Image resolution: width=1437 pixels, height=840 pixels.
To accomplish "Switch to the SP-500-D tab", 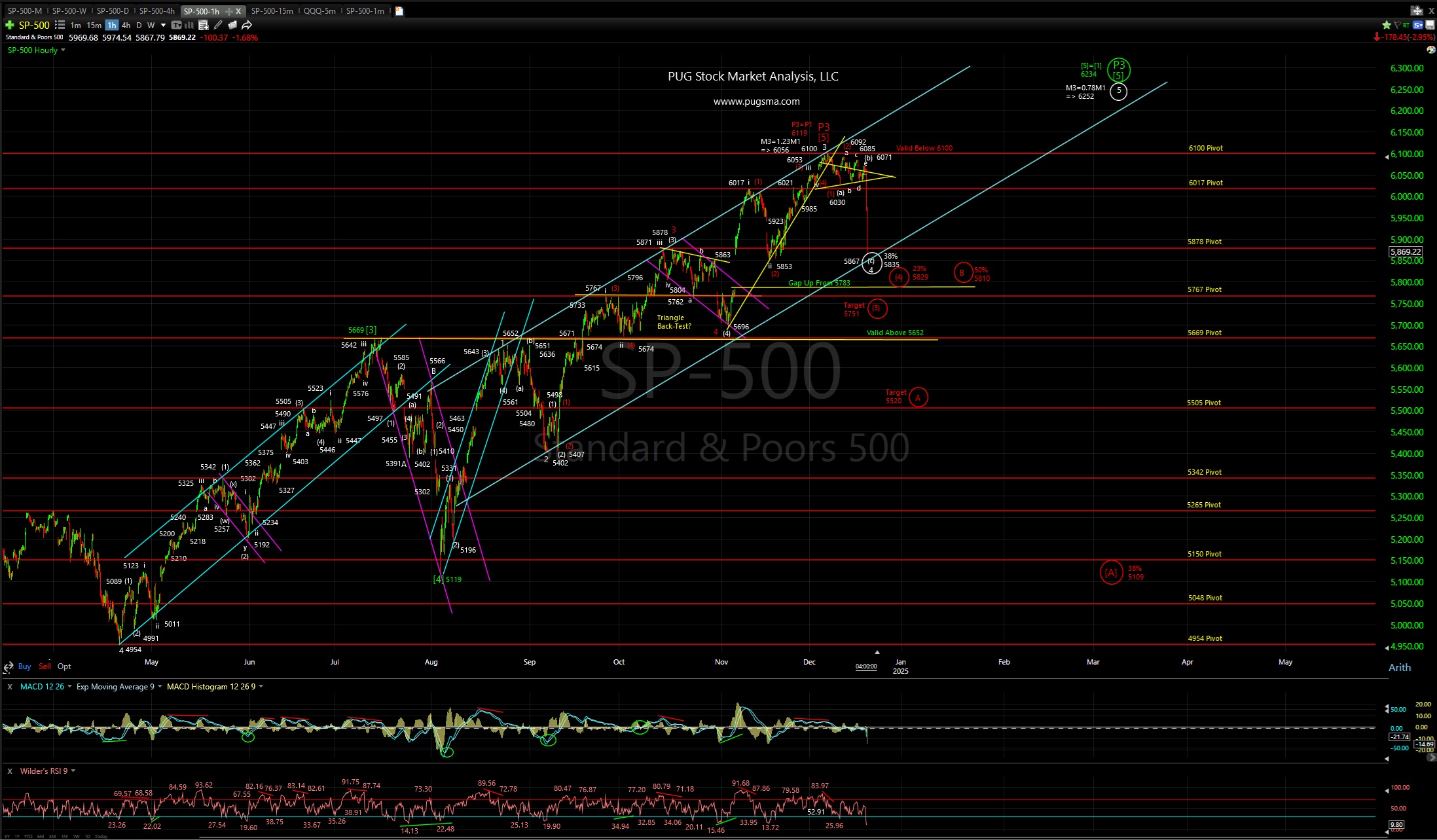I will (x=113, y=10).
